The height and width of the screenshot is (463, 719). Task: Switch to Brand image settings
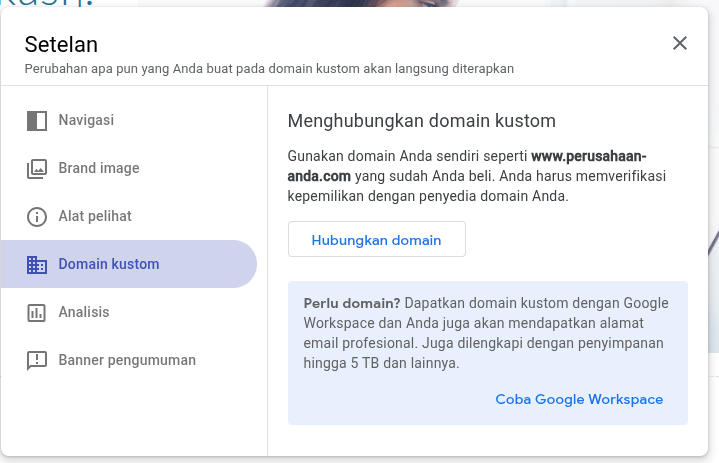tap(128, 168)
